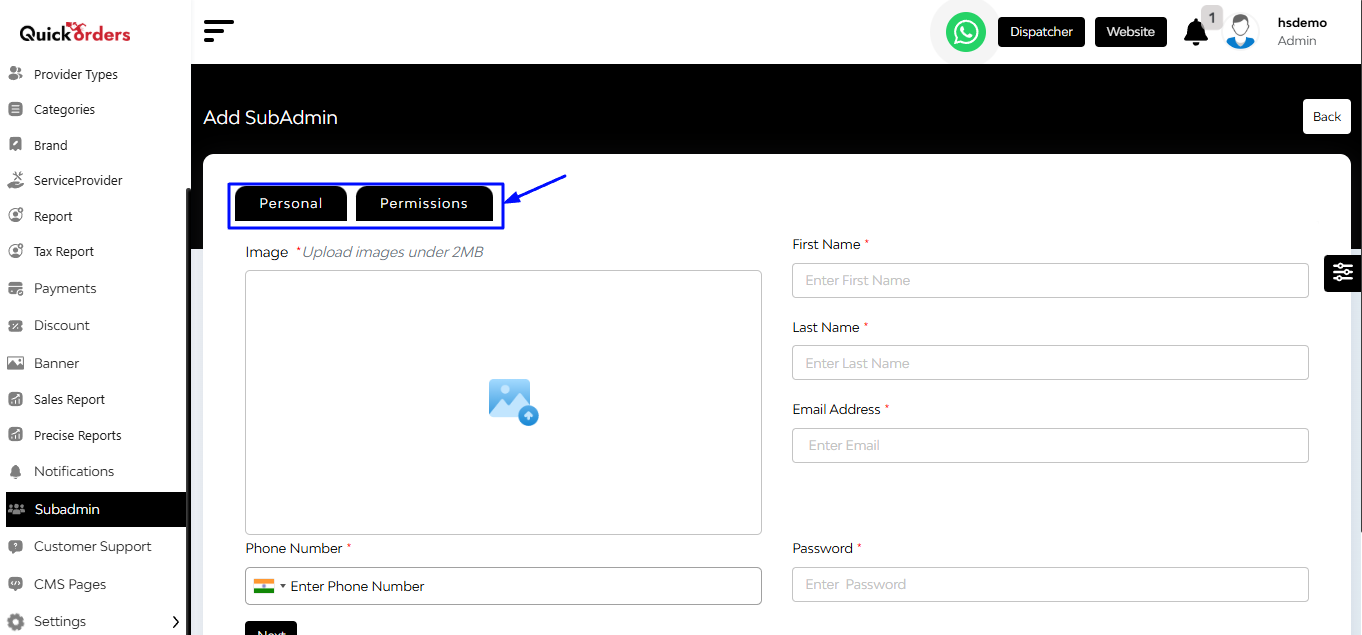The width and height of the screenshot is (1362, 635).
Task: Open the settings sliders side panel icon
Action: coord(1342,272)
